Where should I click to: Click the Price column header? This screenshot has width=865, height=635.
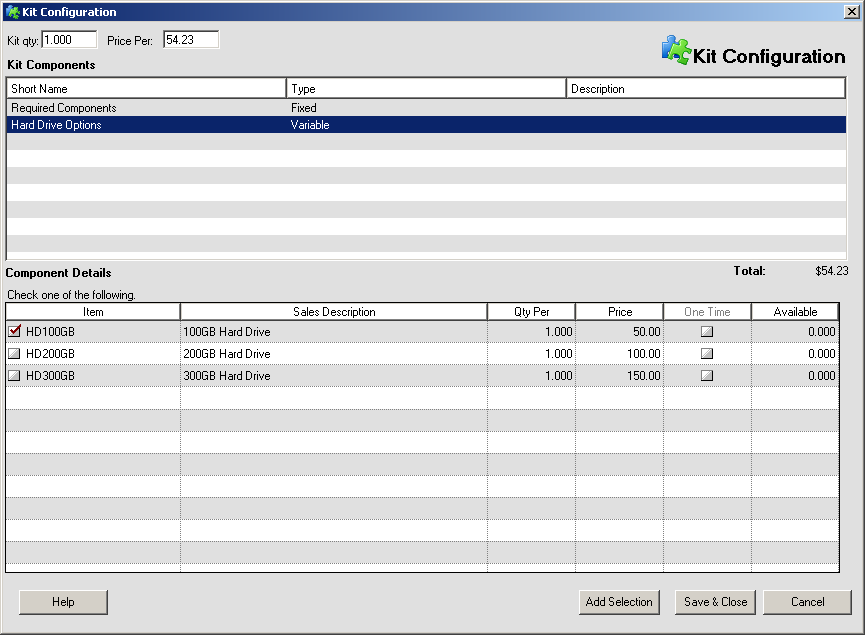(619, 312)
